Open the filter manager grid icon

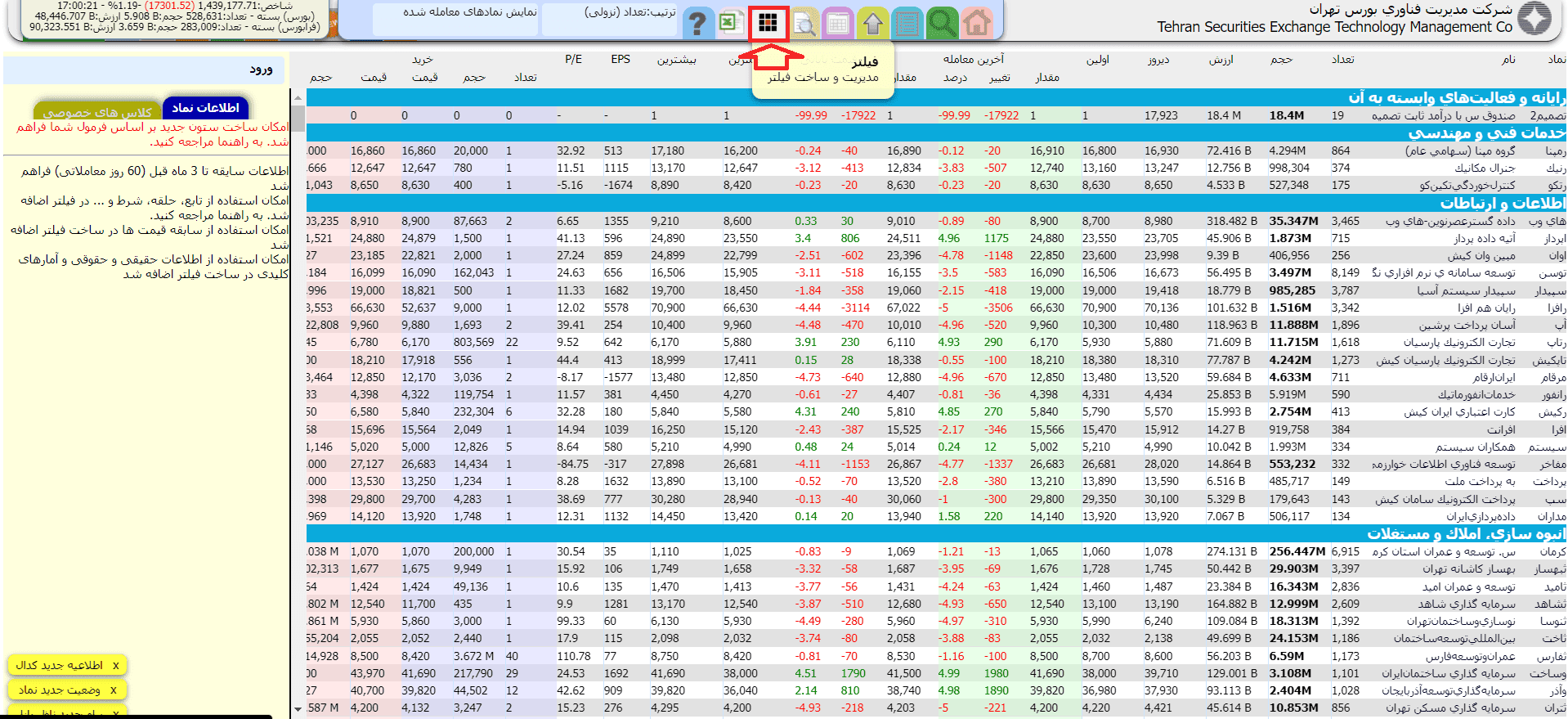pos(768,23)
